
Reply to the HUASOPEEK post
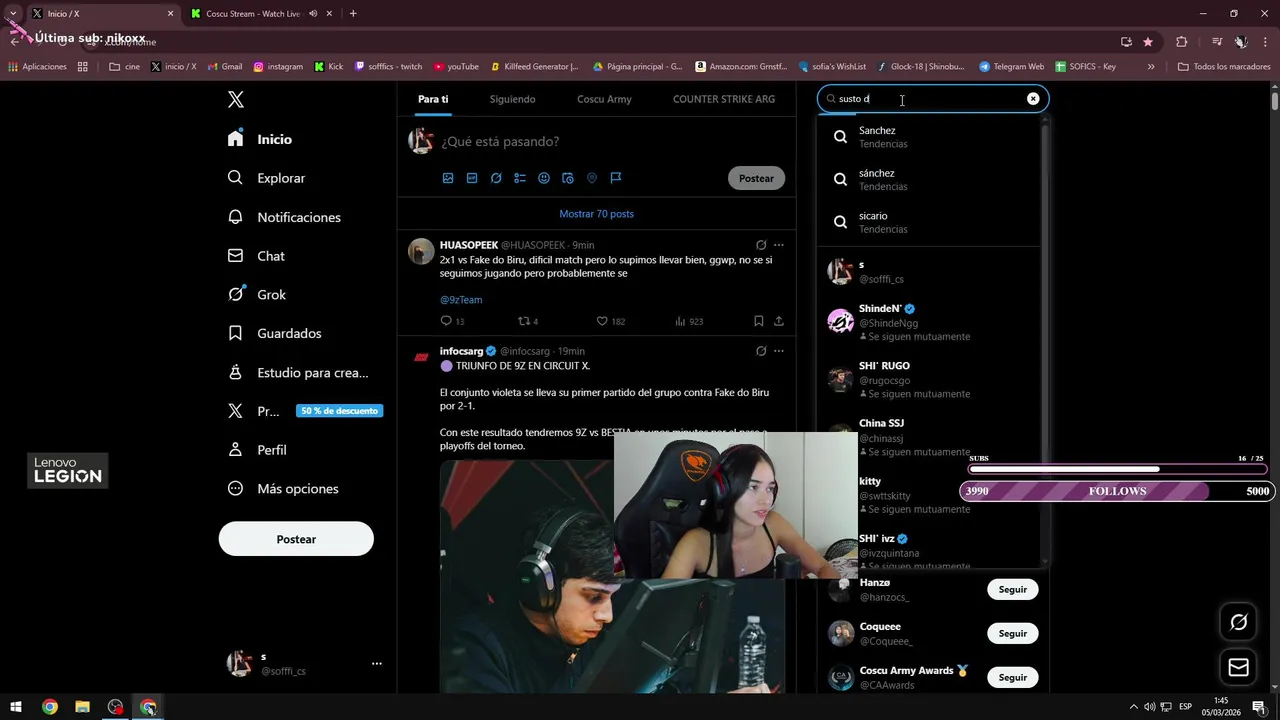click(452, 321)
